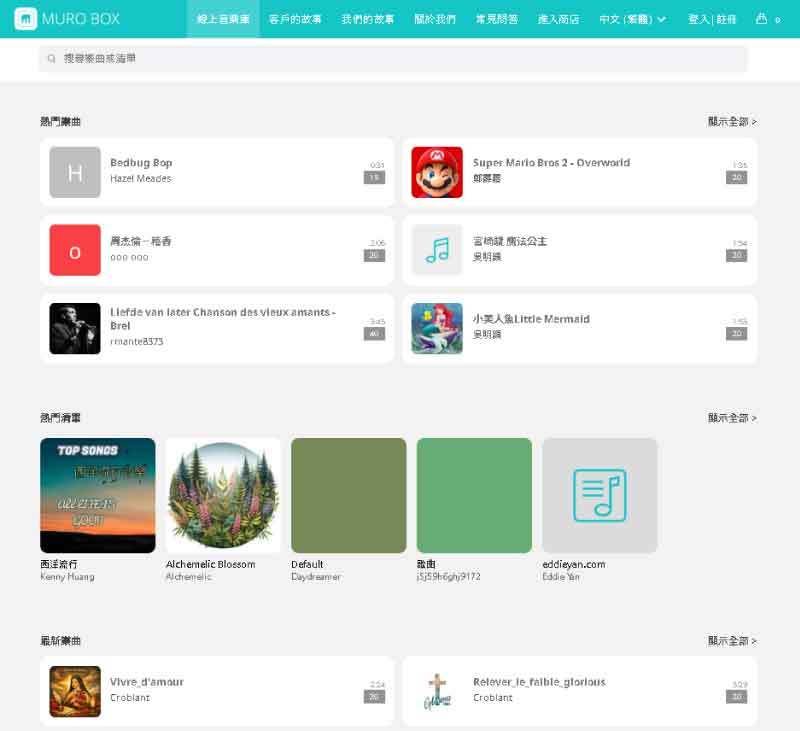This screenshot has width=800, height=731.
Task: Open the 進入商店 link
Action: tap(558, 19)
